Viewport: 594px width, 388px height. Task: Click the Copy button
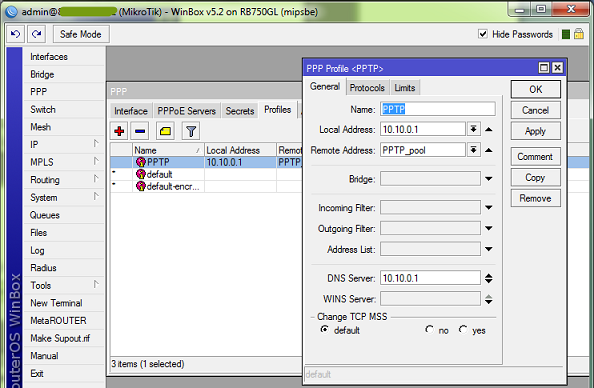[535, 177]
